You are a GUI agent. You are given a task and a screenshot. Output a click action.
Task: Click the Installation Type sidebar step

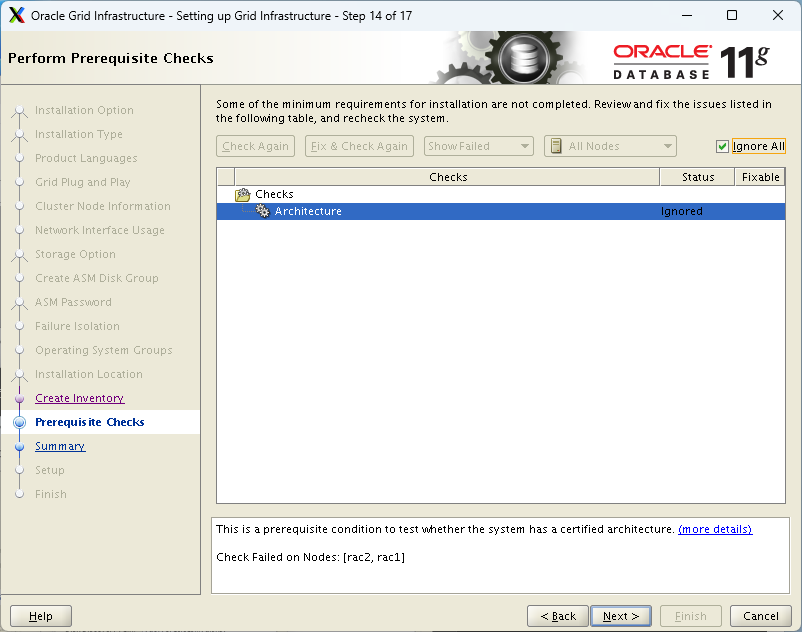(79, 134)
